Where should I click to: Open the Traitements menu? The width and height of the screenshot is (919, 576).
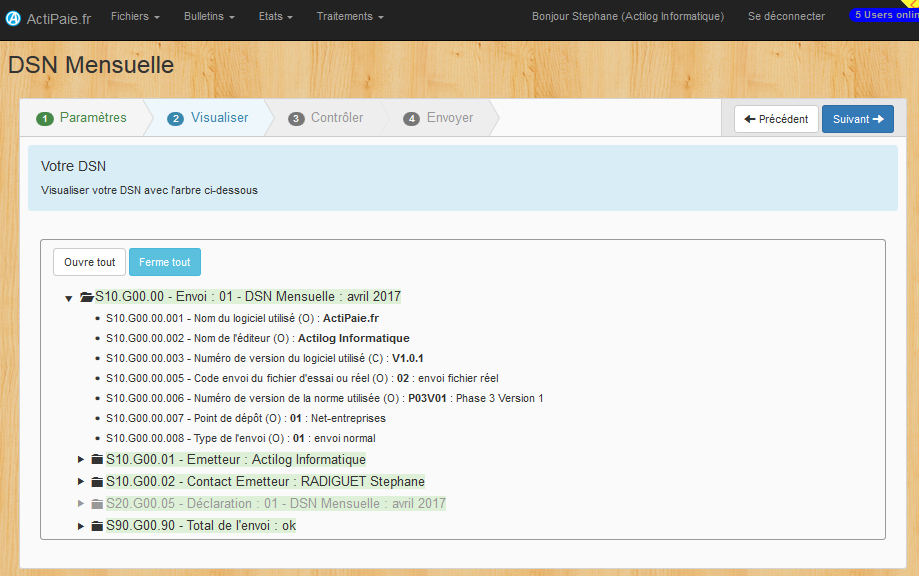coord(350,16)
